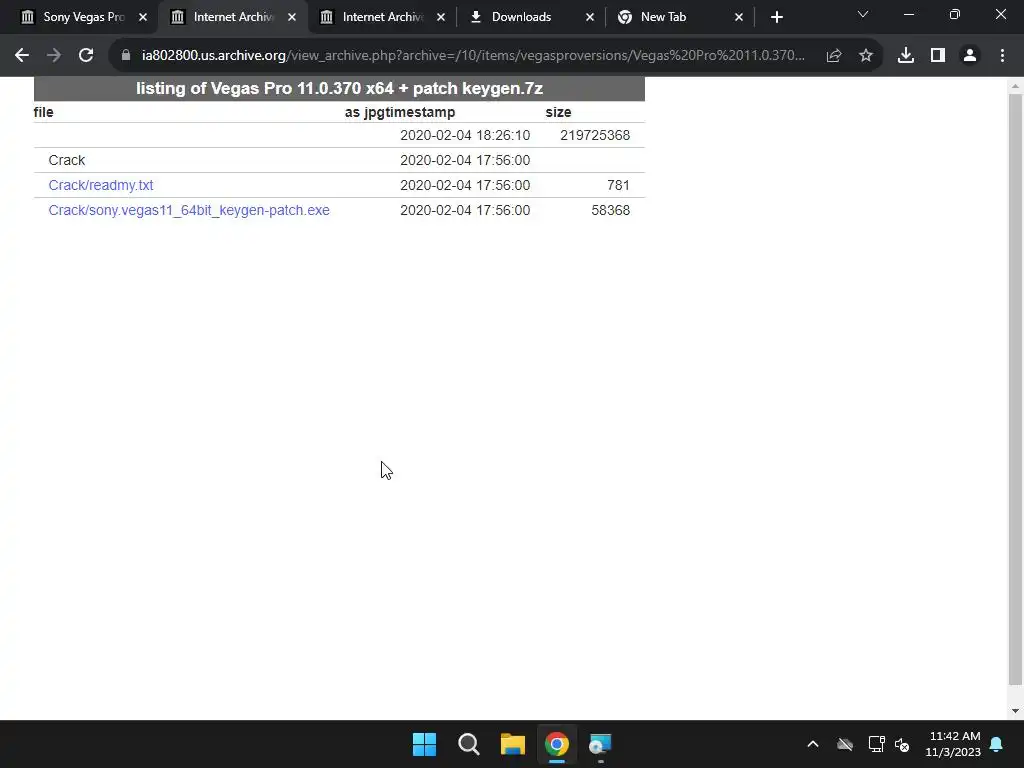Screen dimensions: 1024x768
Task: Close the active Internet Archive tab
Action: coord(292,17)
